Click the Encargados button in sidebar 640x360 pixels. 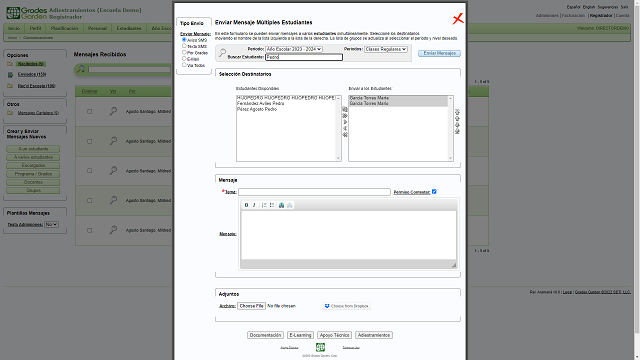[x=33, y=166]
